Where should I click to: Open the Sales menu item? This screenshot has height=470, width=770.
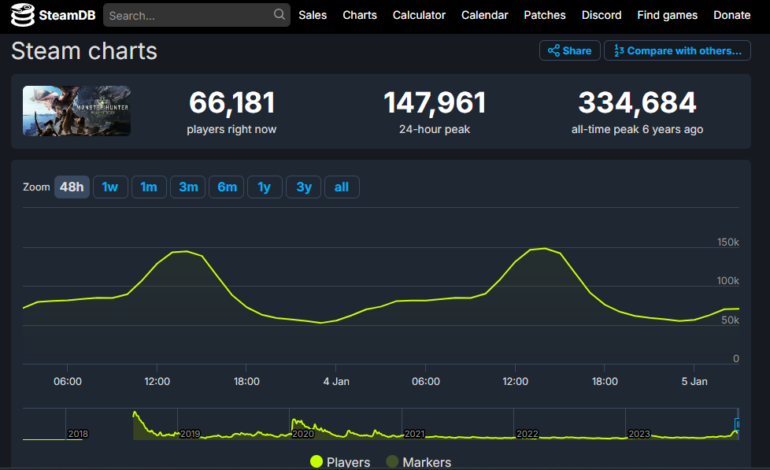point(312,15)
